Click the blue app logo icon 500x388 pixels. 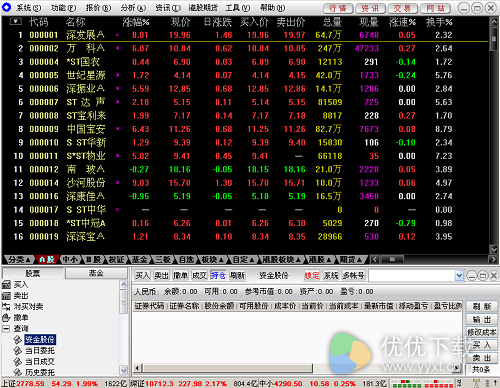[x=7, y=7]
